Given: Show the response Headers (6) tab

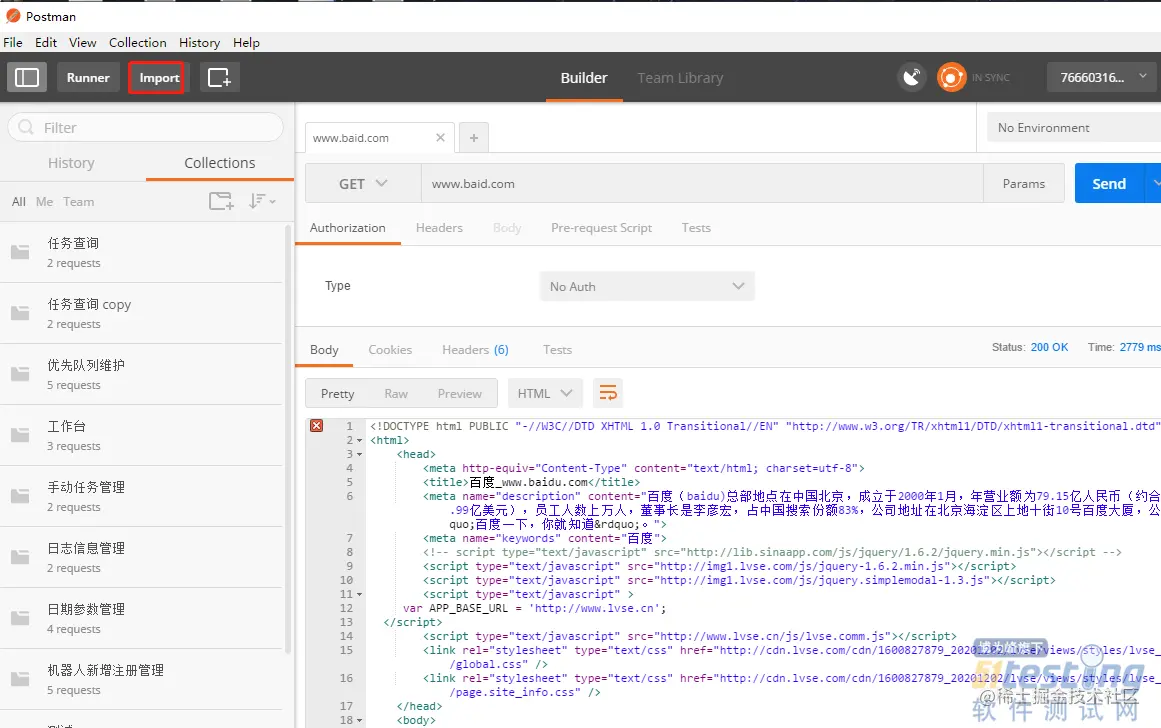Looking at the screenshot, I should (x=475, y=350).
